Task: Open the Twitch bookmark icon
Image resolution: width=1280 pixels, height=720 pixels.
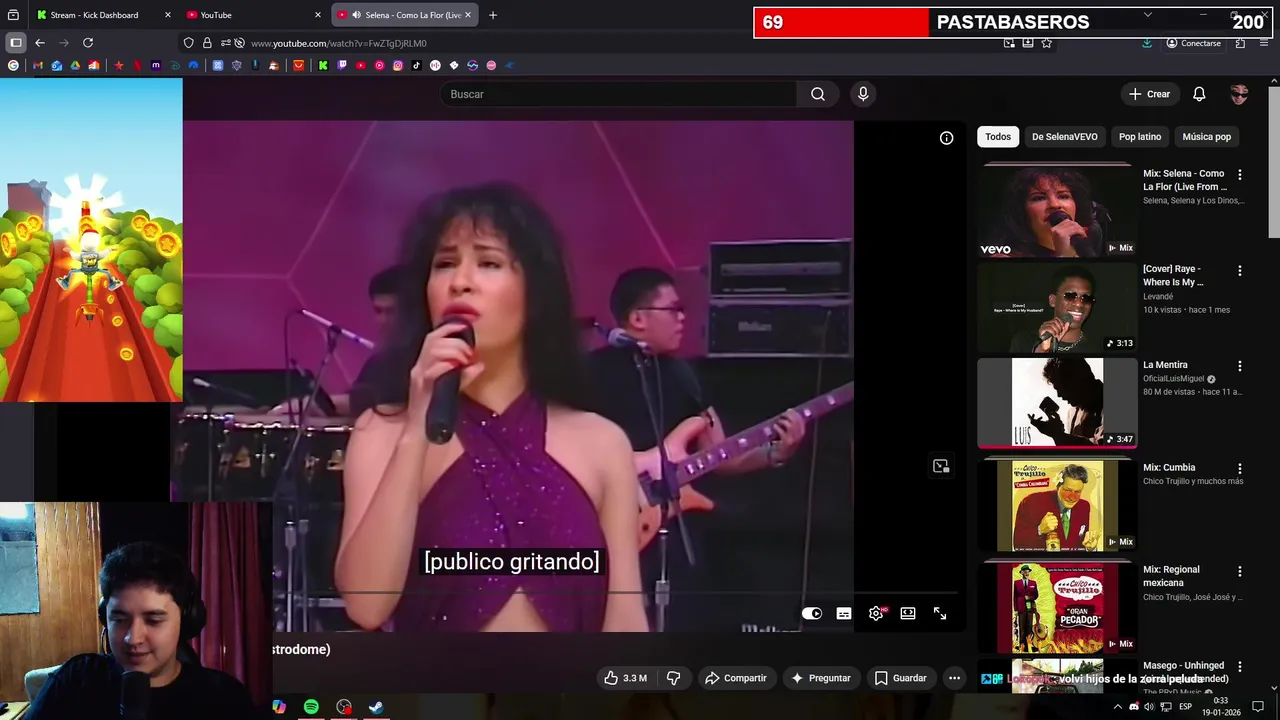Action: [x=342, y=65]
